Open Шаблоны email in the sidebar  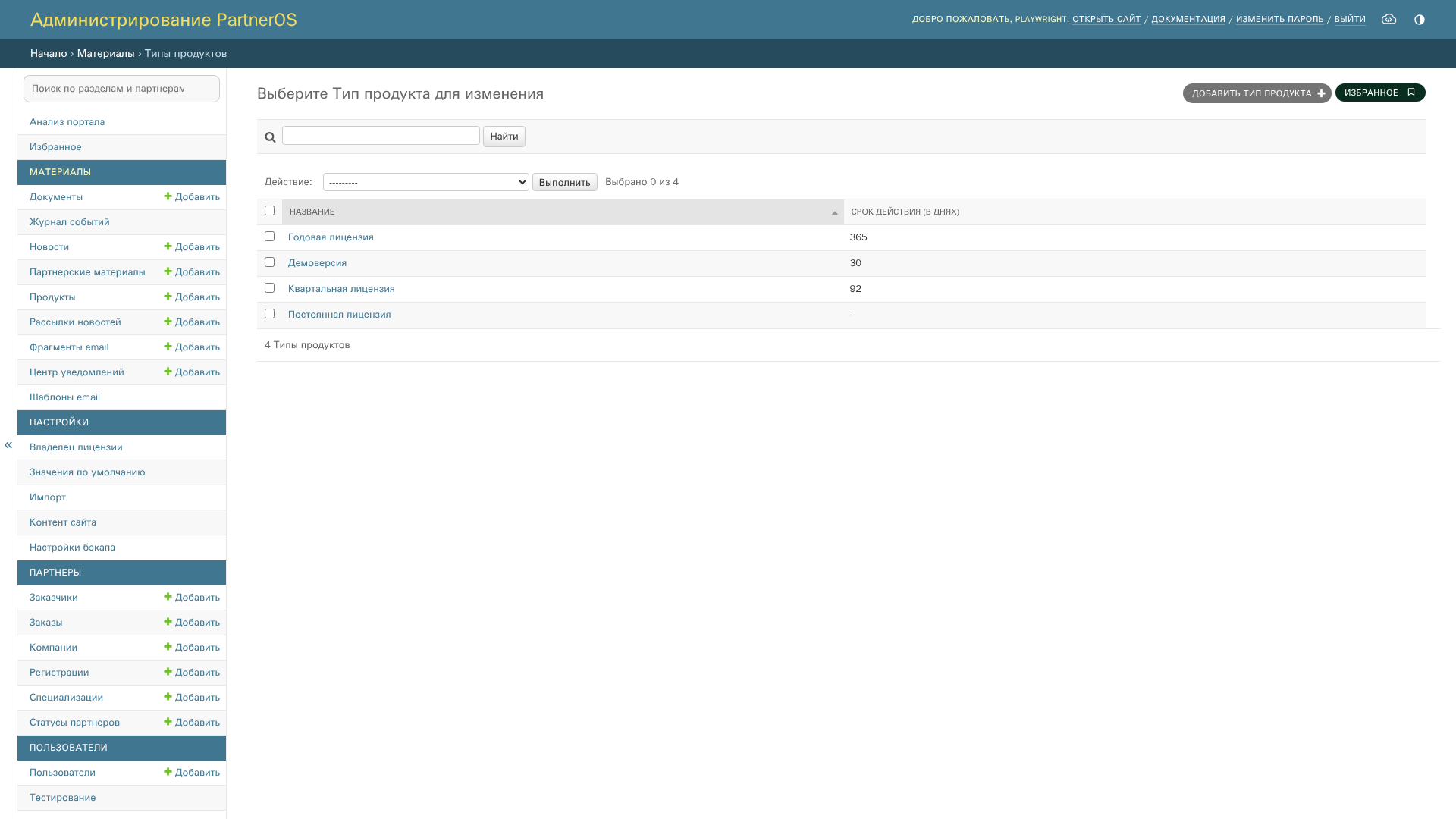(x=64, y=397)
